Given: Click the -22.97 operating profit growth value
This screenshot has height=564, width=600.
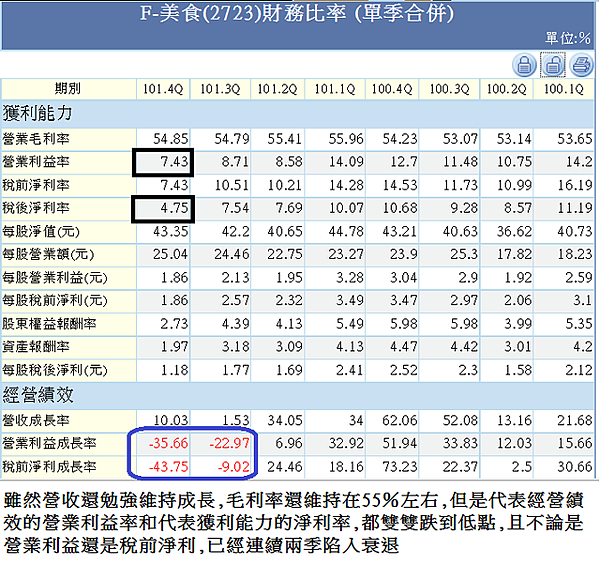Looking at the screenshot, I should tap(229, 443).
